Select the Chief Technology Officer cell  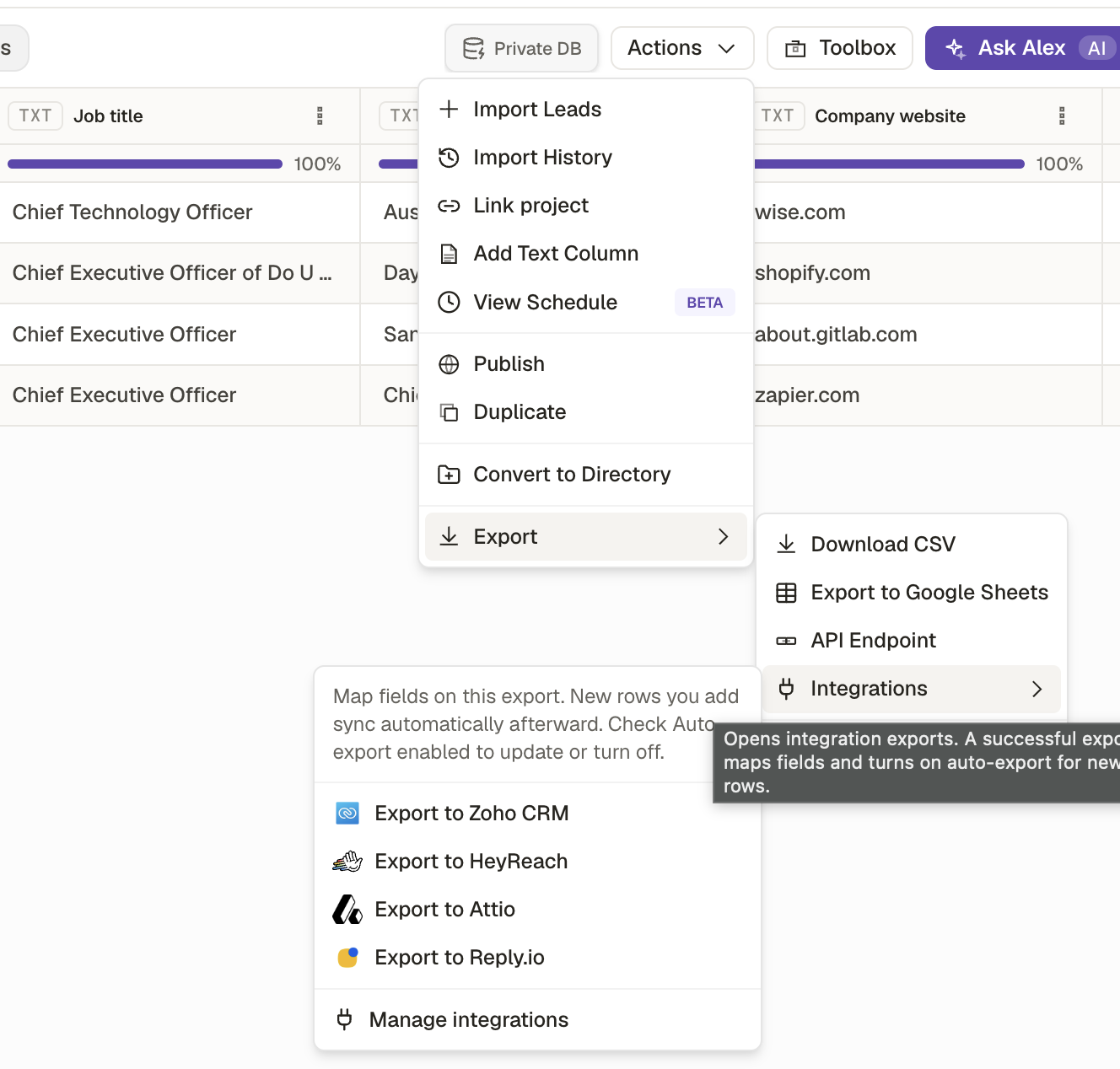click(180, 212)
